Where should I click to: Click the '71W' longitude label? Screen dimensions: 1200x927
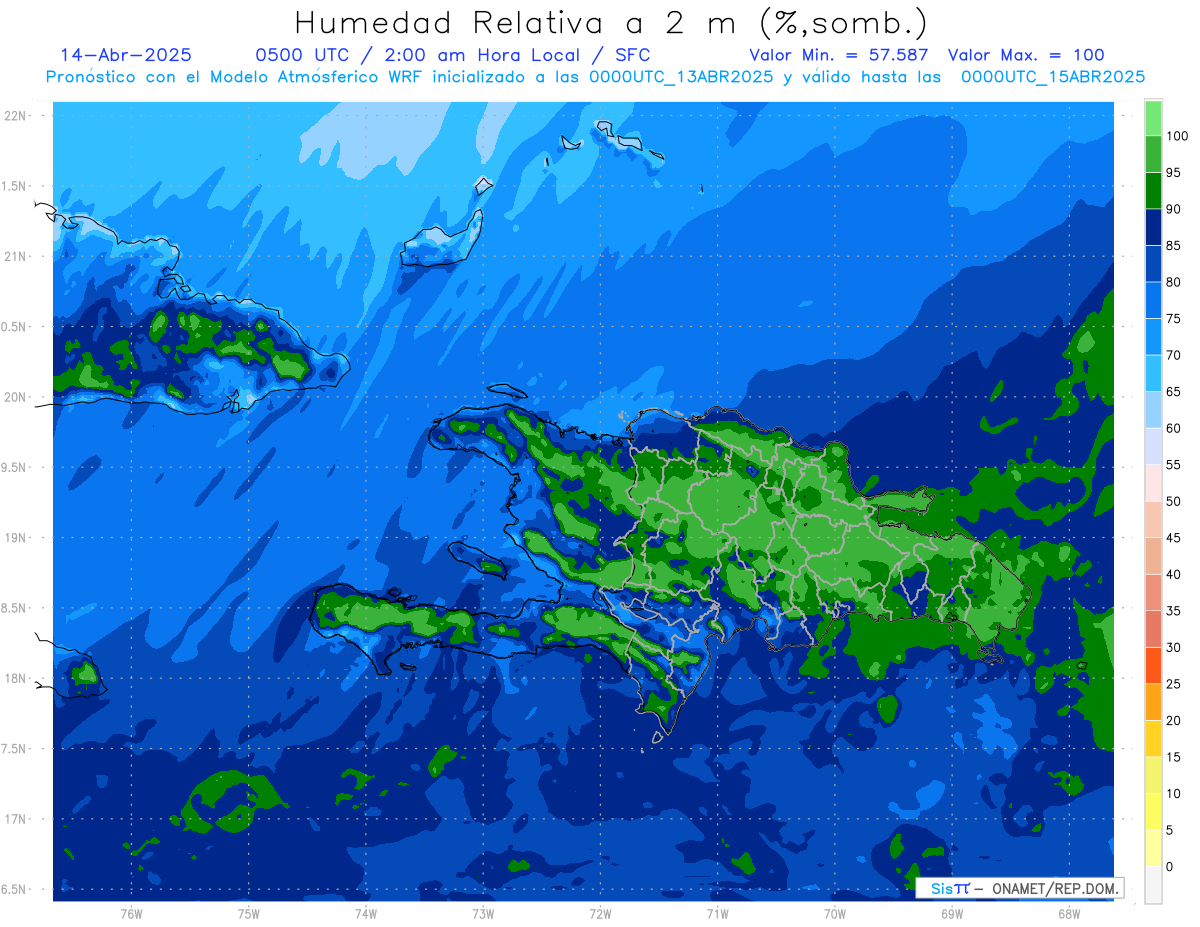tap(717, 914)
